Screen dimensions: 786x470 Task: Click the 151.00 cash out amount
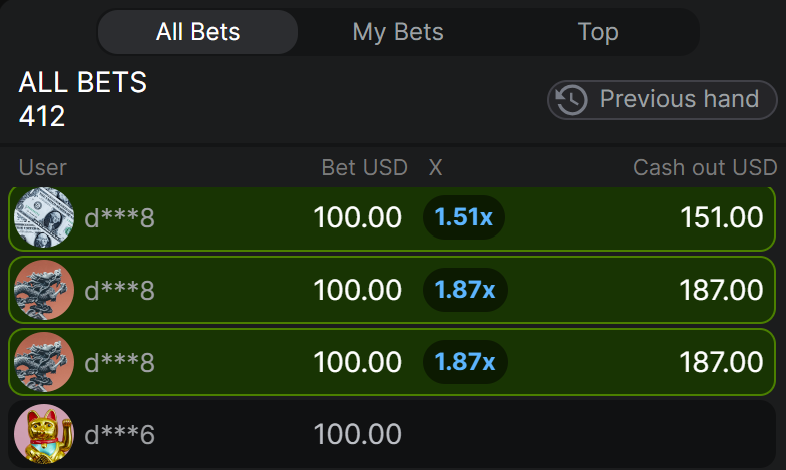click(721, 217)
